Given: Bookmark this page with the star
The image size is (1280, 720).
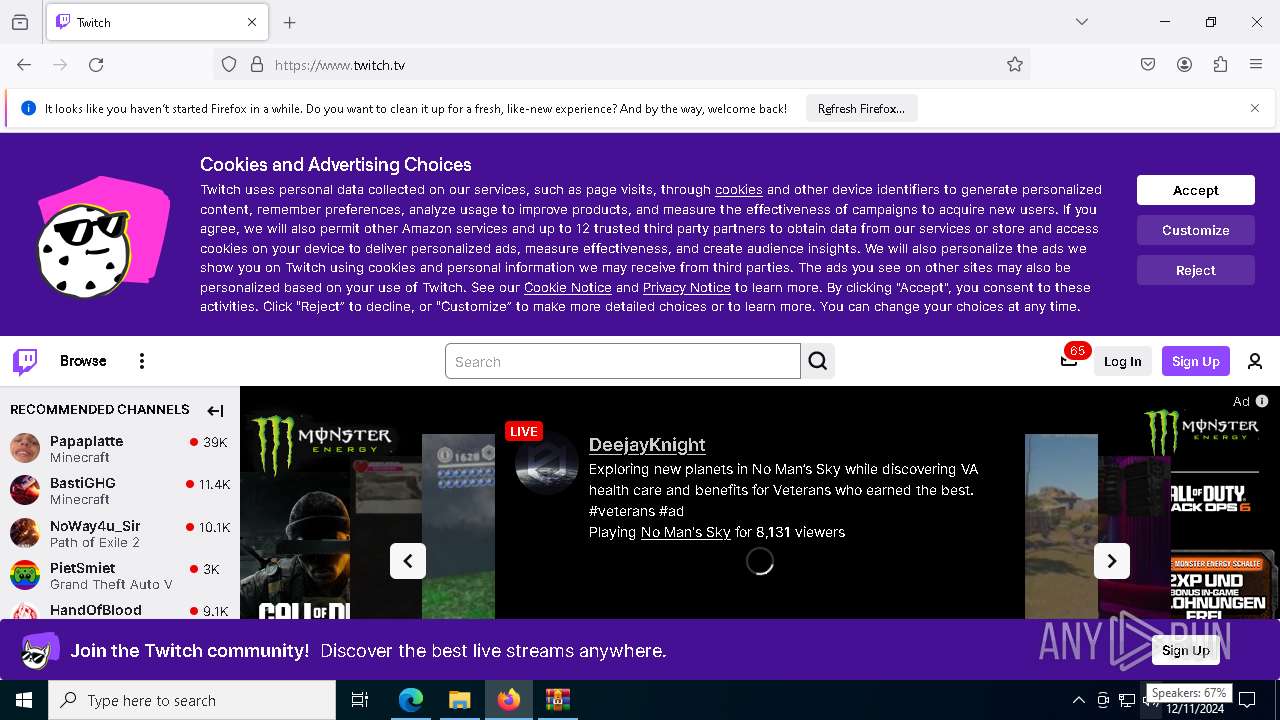Looking at the screenshot, I should pos(1015,65).
